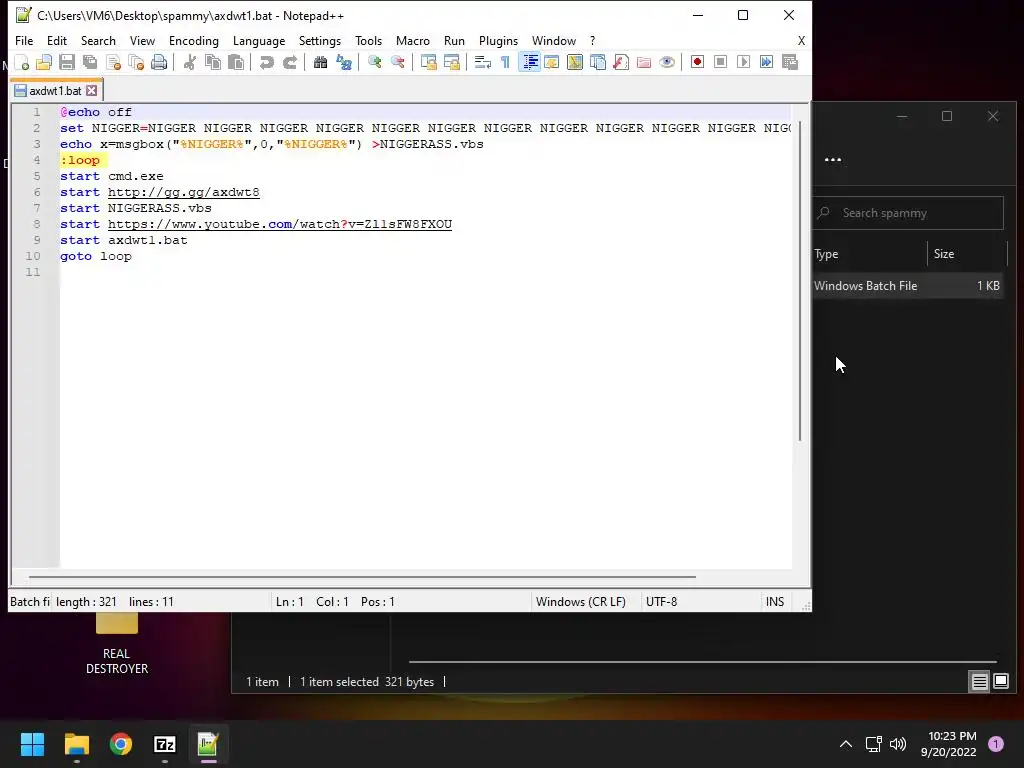This screenshot has height=768, width=1024.
Task: Open 7-Zip from the taskbar
Action: click(165, 744)
